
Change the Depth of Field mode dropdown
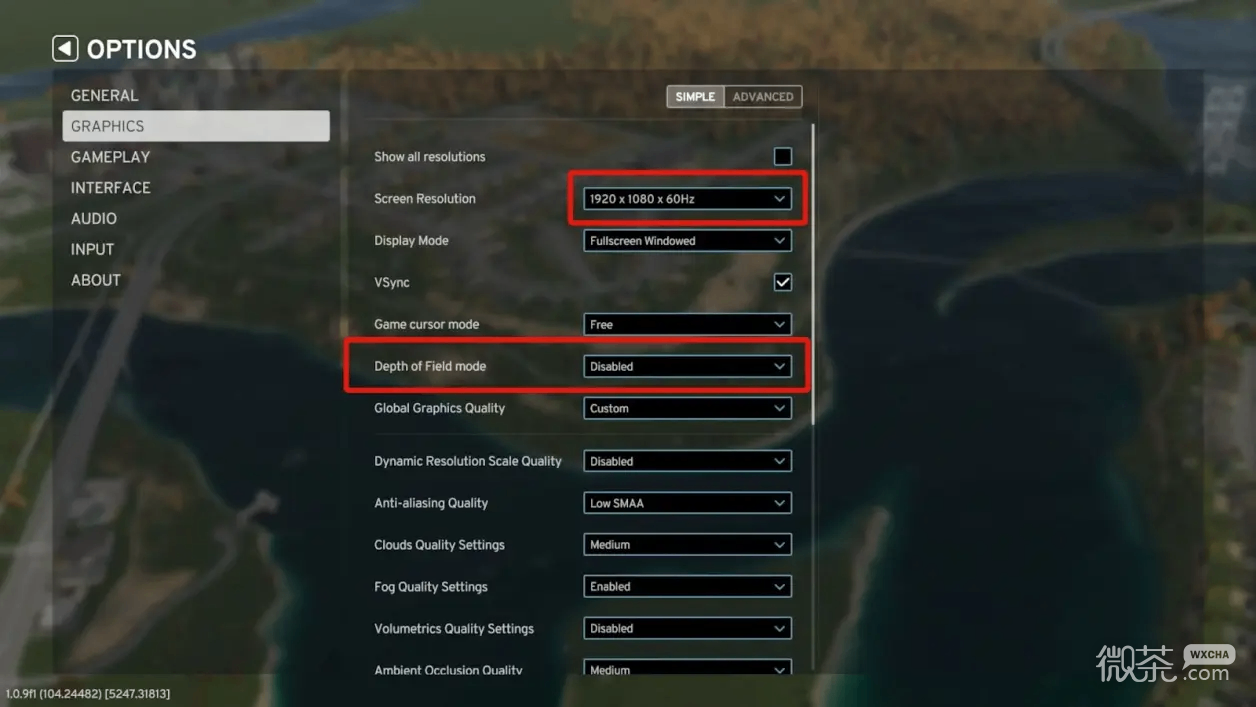[x=687, y=366]
